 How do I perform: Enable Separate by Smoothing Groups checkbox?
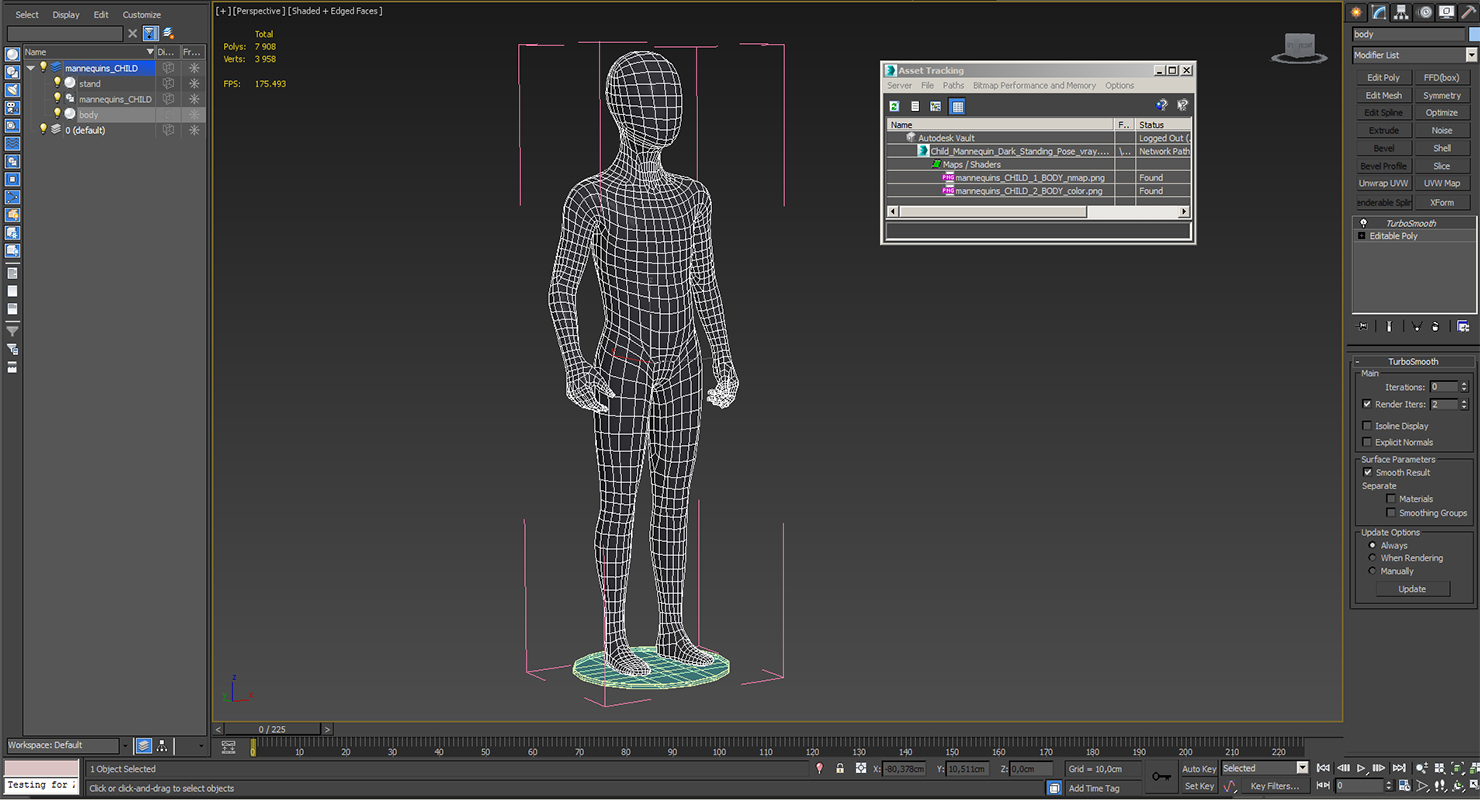(1390, 512)
